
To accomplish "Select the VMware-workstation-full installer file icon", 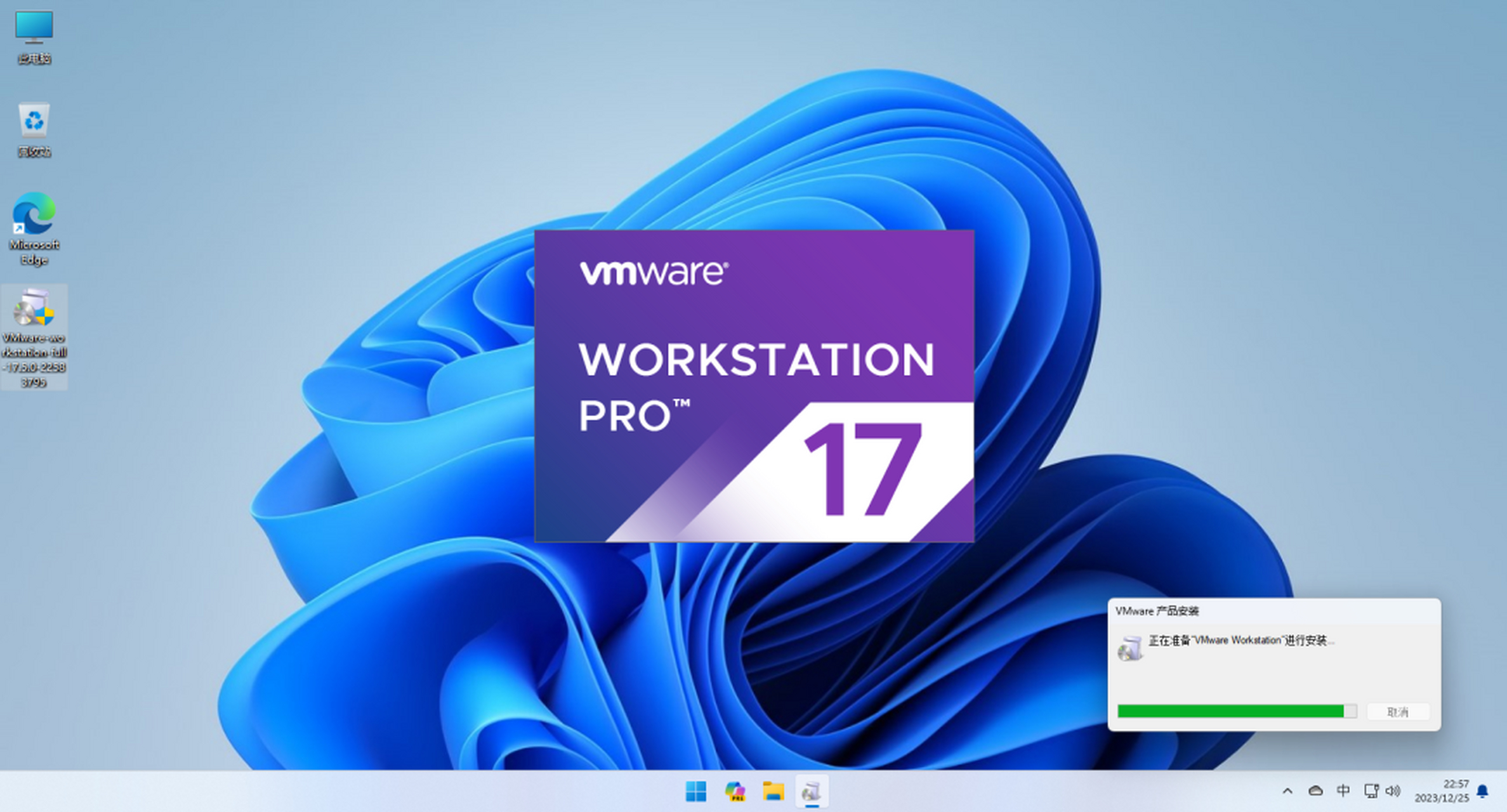I will point(34,337).
